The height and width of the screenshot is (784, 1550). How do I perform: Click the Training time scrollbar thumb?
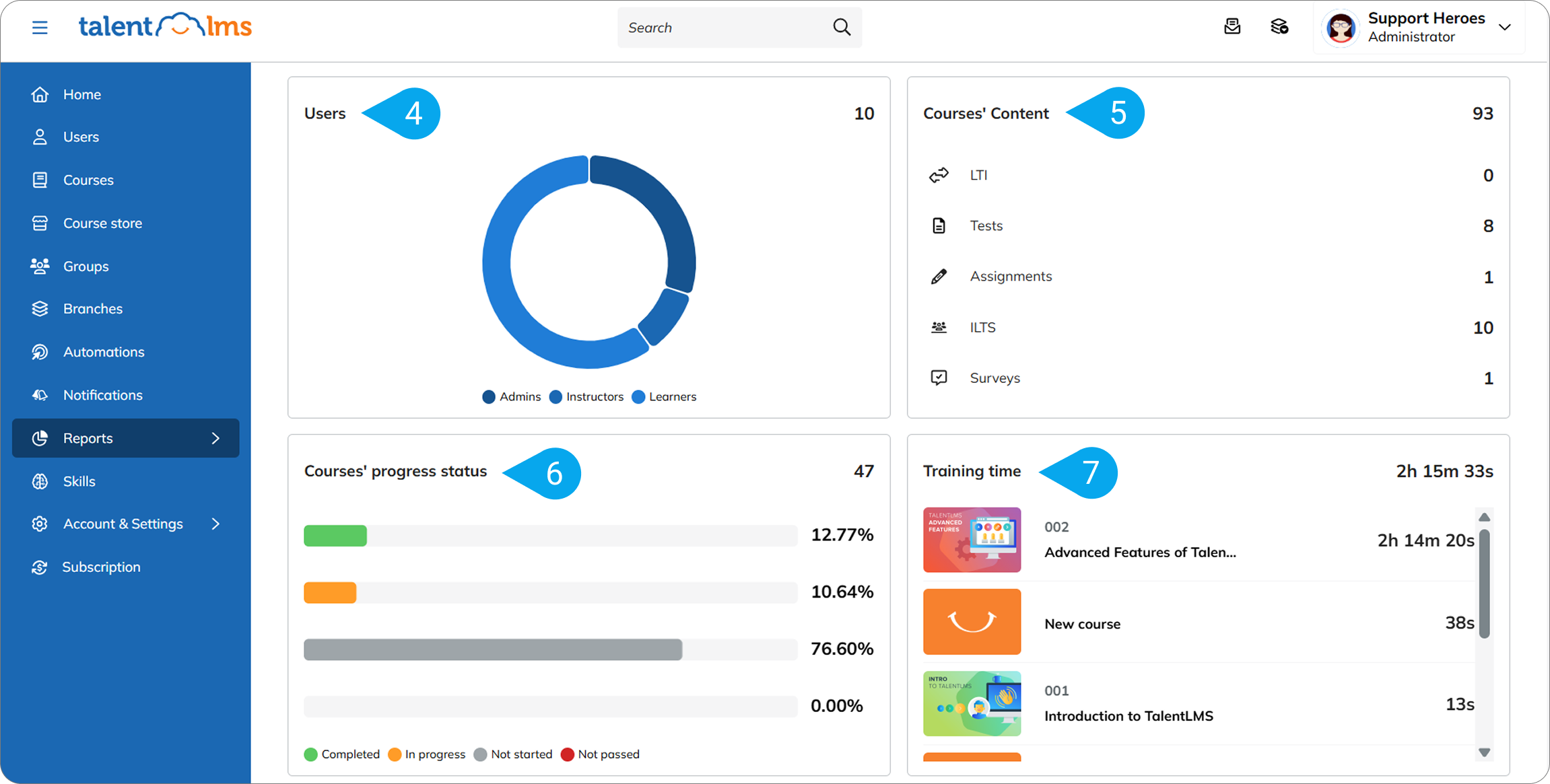tap(1484, 583)
